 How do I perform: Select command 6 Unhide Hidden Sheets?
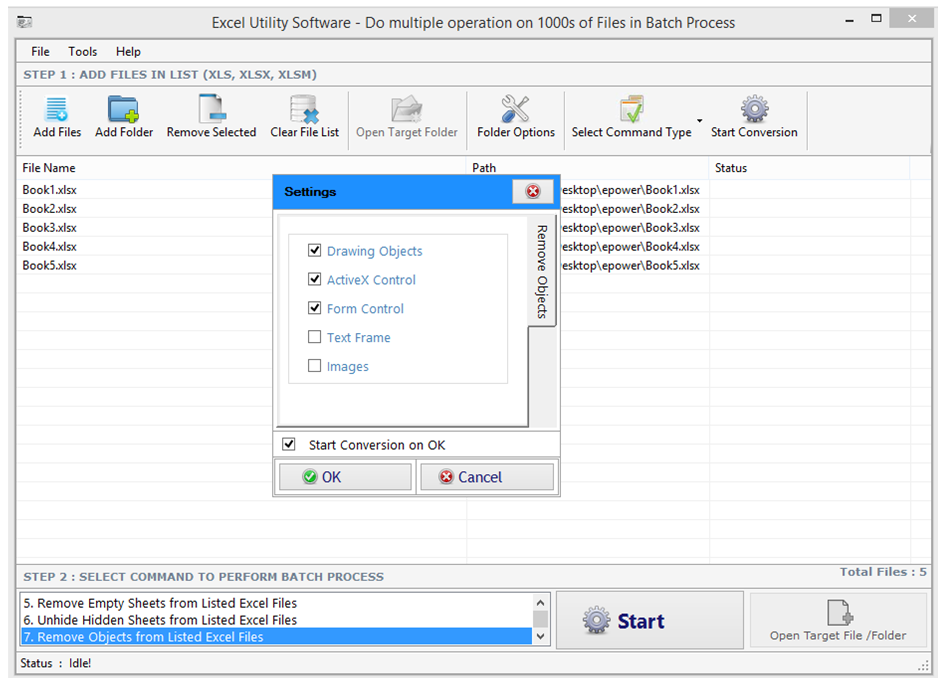pos(277,620)
